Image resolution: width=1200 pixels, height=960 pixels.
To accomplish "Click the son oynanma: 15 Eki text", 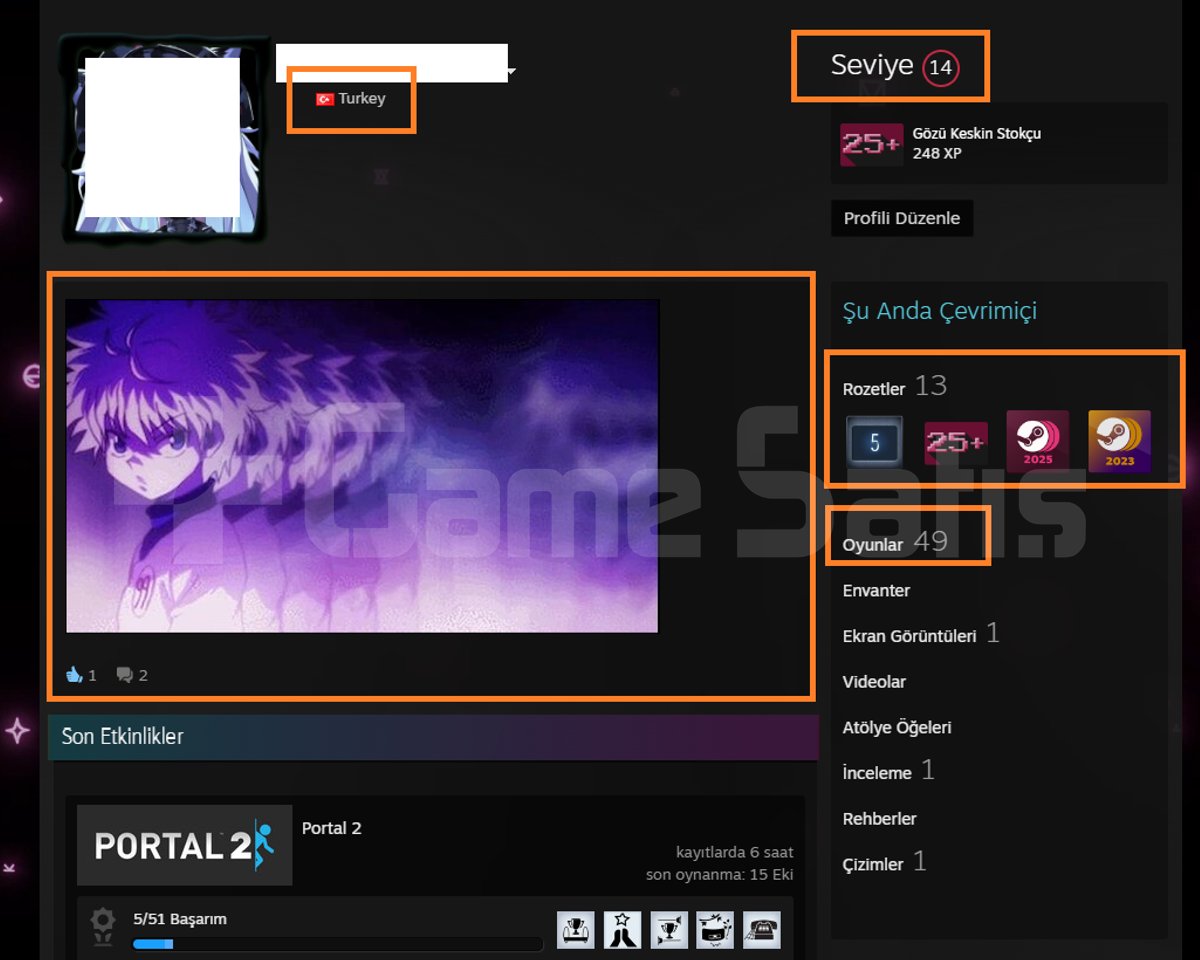I will 720,875.
